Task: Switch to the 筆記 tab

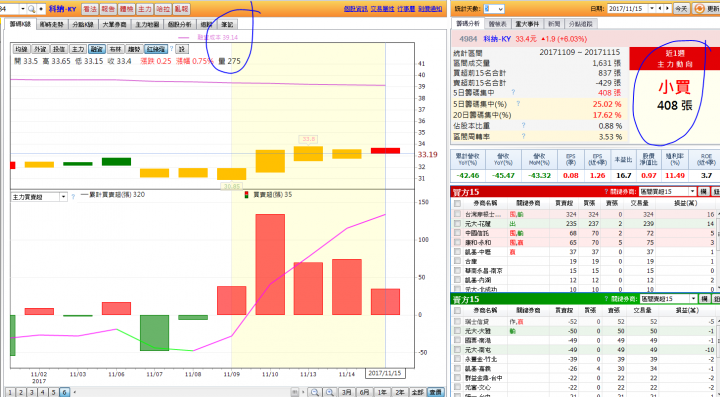Action: pos(227,24)
